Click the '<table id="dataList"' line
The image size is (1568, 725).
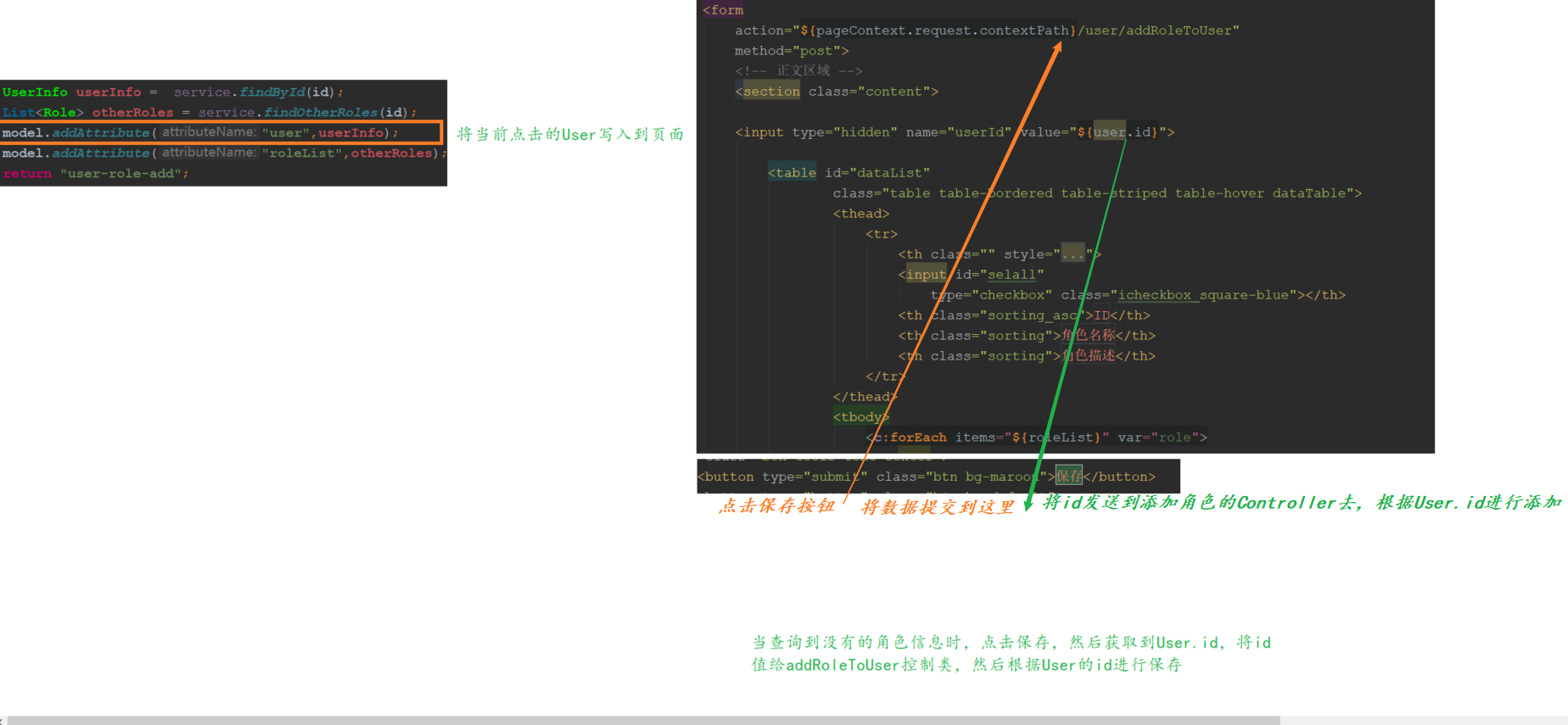(848, 173)
